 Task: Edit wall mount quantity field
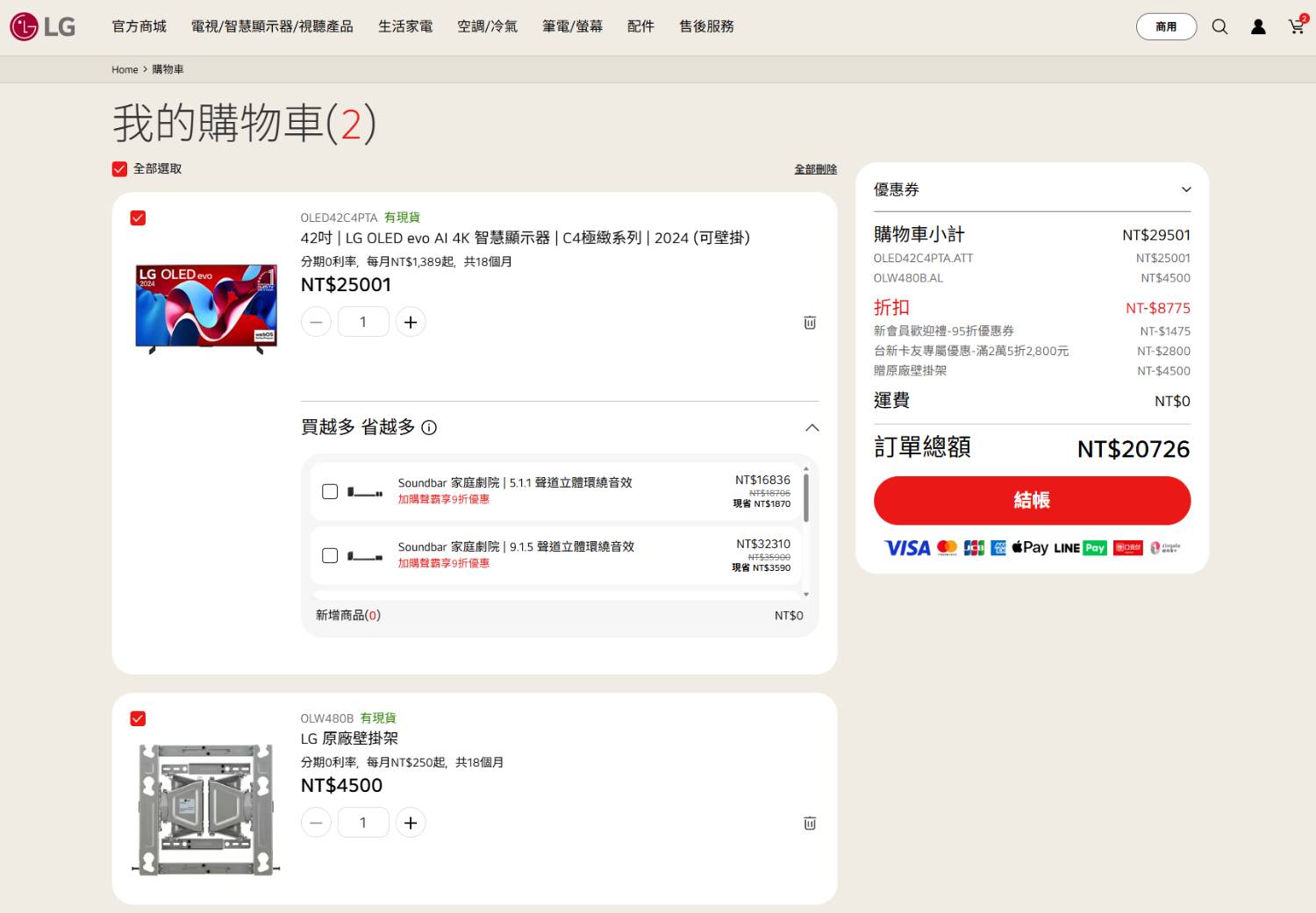[x=363, y=823]
